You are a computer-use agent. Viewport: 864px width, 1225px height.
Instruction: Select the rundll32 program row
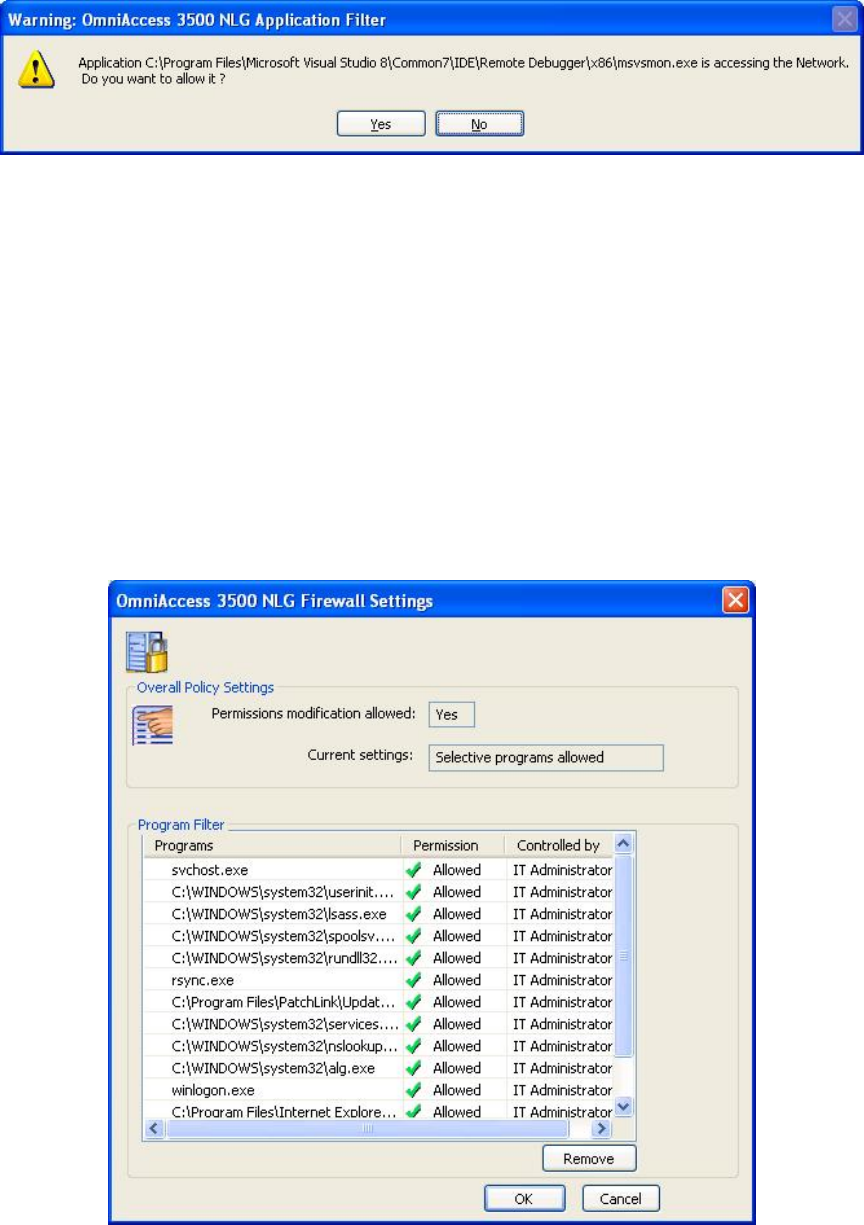[x=378, y=958]
